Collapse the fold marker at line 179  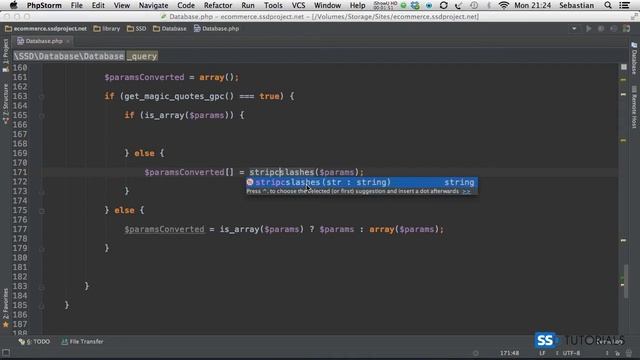(x=42, y=249)
